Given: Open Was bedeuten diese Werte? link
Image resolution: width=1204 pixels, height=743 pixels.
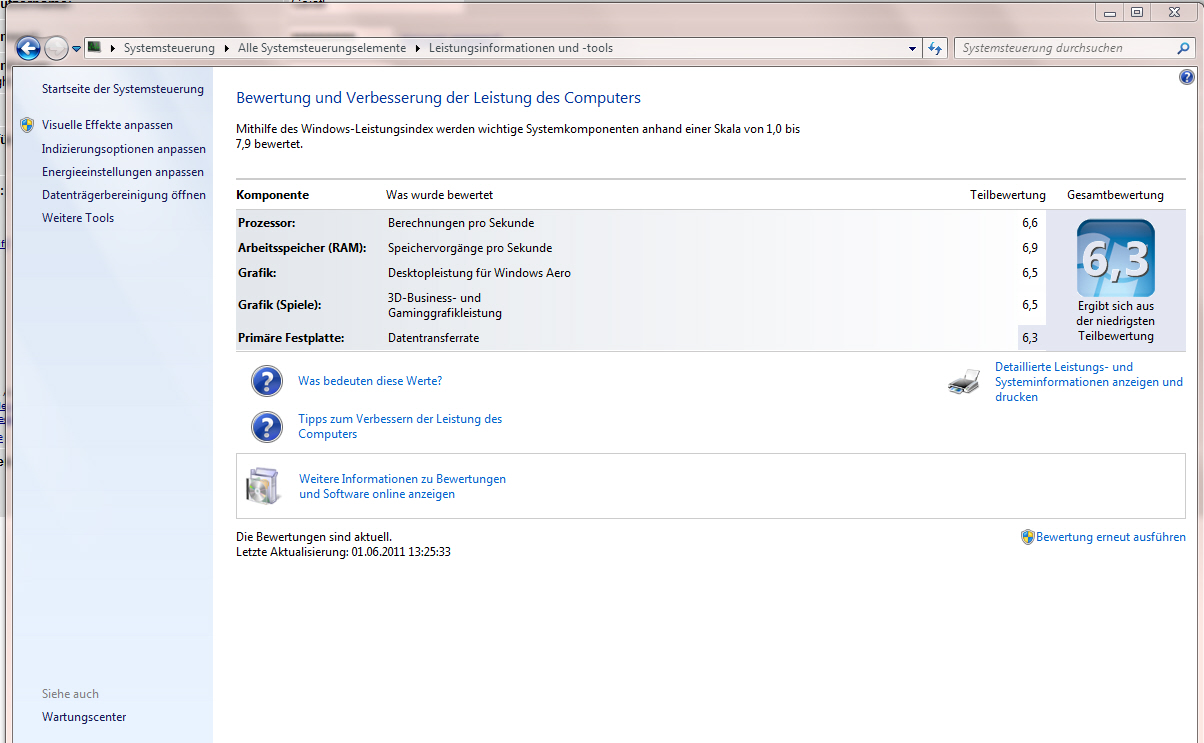Looking at the screenshot, I should (370, 381).
